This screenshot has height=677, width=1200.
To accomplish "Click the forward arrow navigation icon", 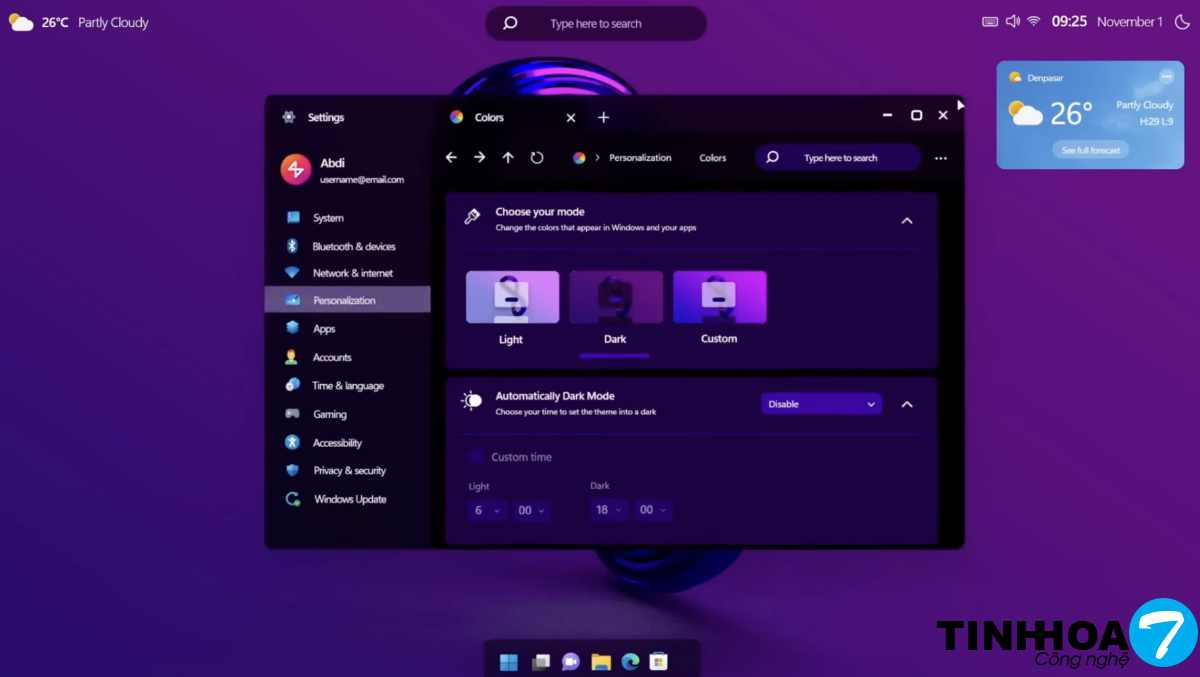I will (x=479, y=158).
